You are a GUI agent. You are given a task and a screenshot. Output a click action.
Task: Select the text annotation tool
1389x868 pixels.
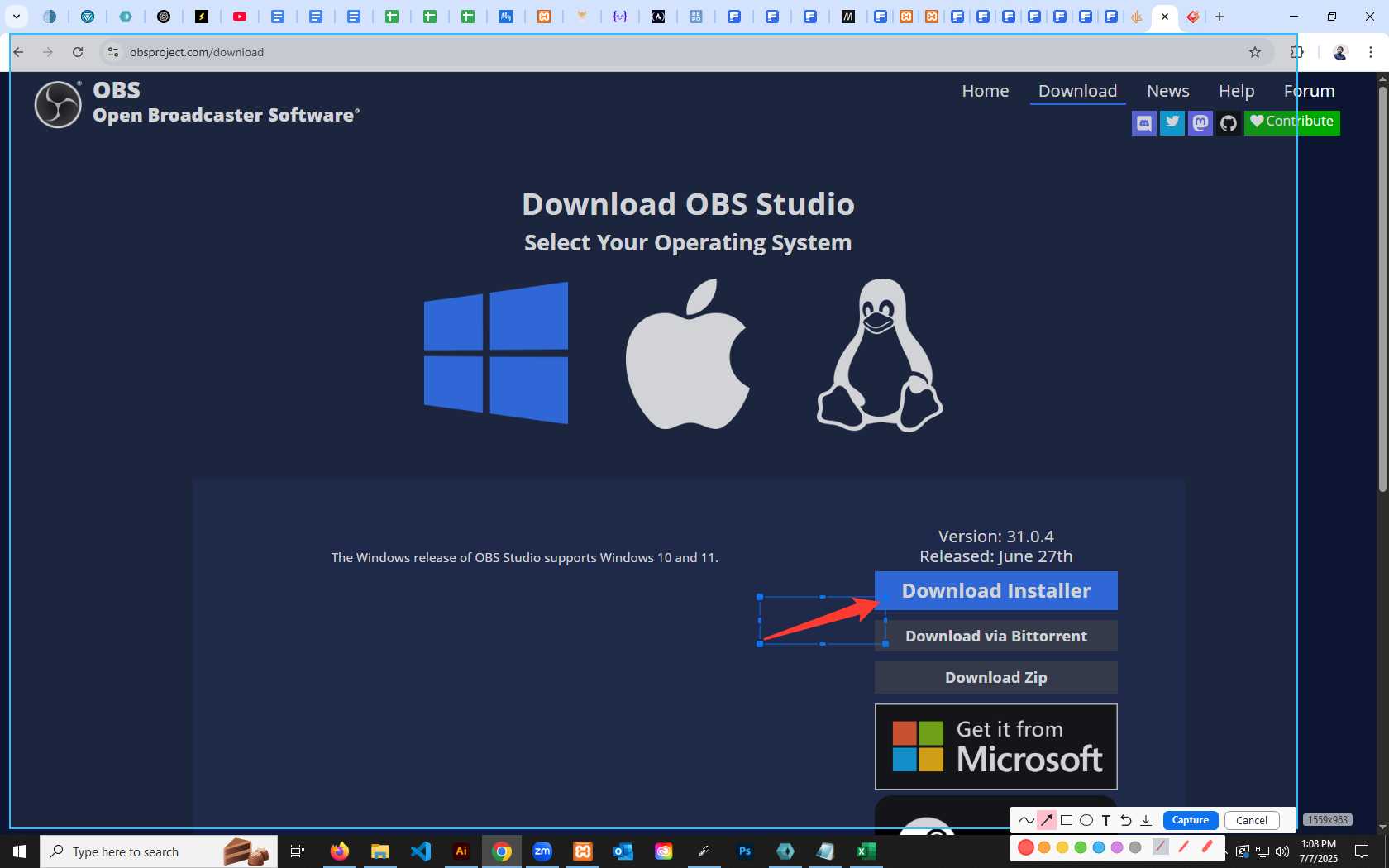tap(1106, 820)
